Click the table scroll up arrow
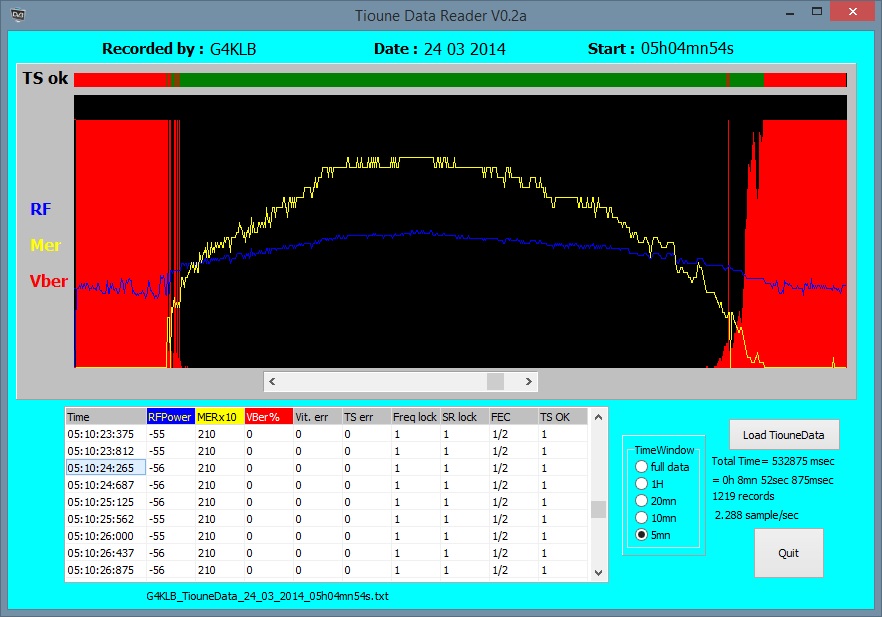 [x=598, y=417]
